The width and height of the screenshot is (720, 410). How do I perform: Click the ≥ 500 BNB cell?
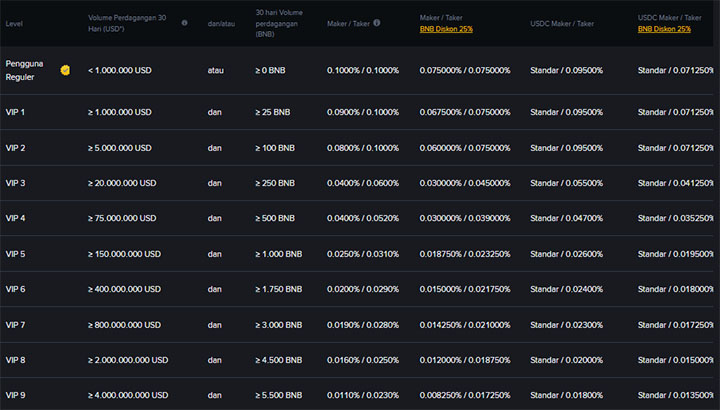pos(275,218)
